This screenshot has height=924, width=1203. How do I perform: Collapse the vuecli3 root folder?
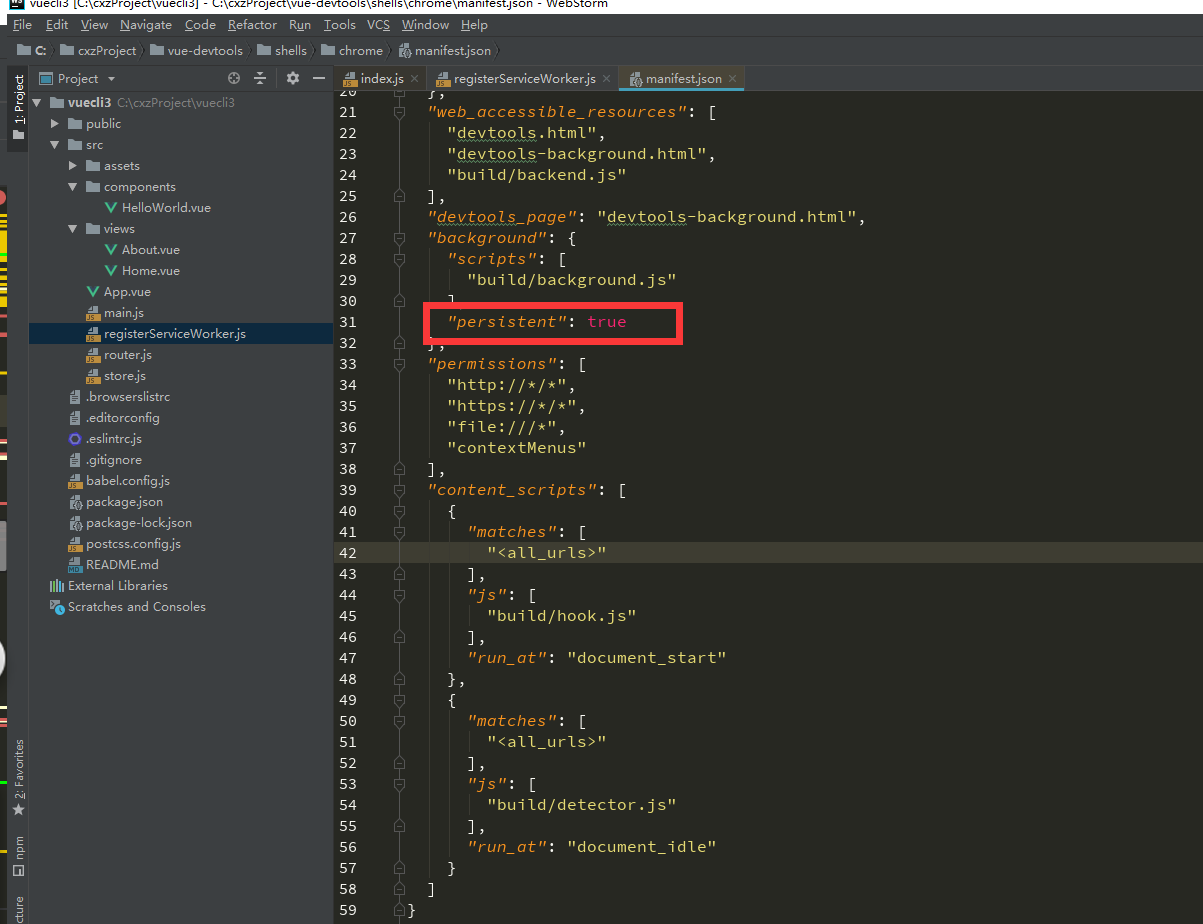point(38,103)
